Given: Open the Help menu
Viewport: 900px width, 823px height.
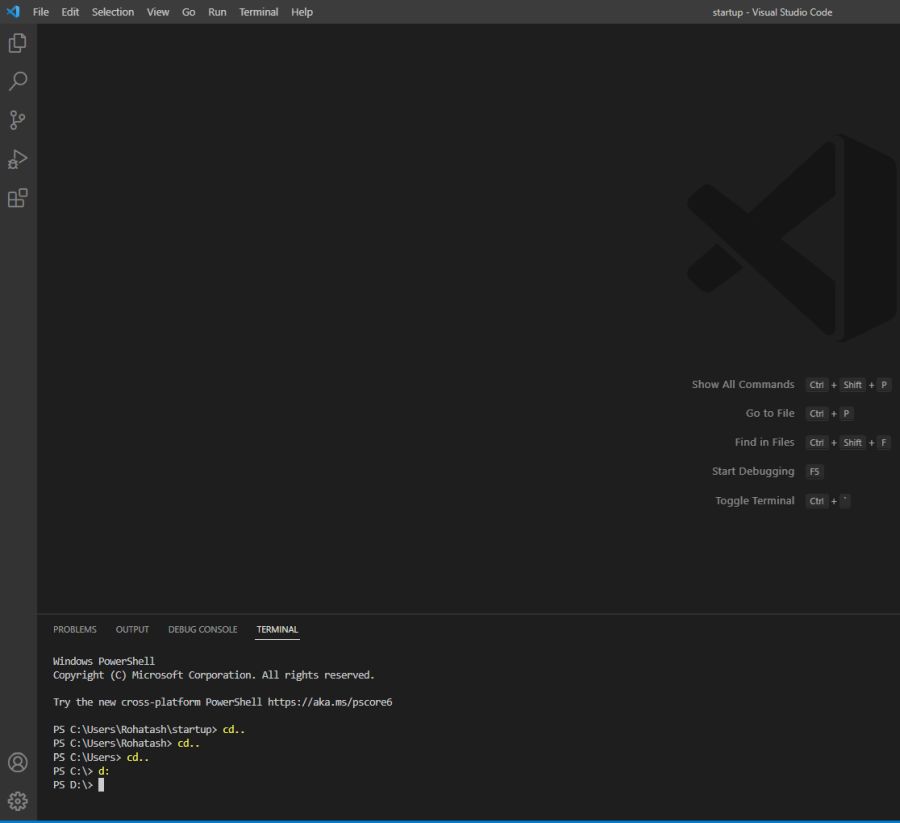Looking at the screenshot, I should point(301,12).
